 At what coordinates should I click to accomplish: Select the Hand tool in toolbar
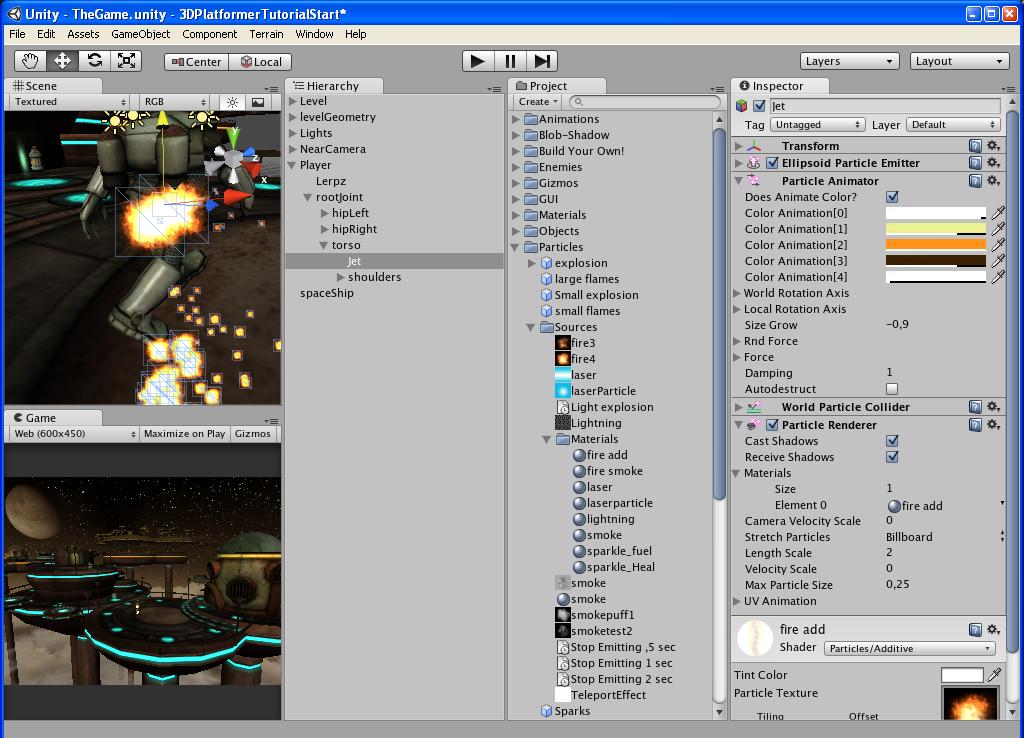30,61
